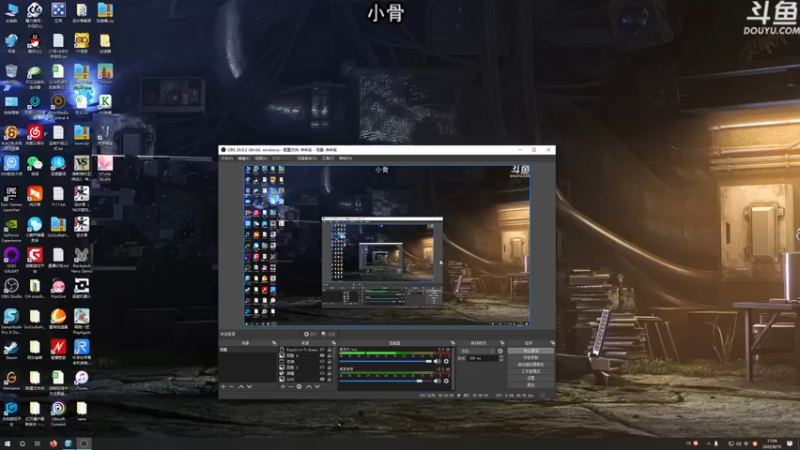Screen dimensions: 800x450
Task: Toggle visibility eye of 图像 2 source
Action: click(322, 367)
